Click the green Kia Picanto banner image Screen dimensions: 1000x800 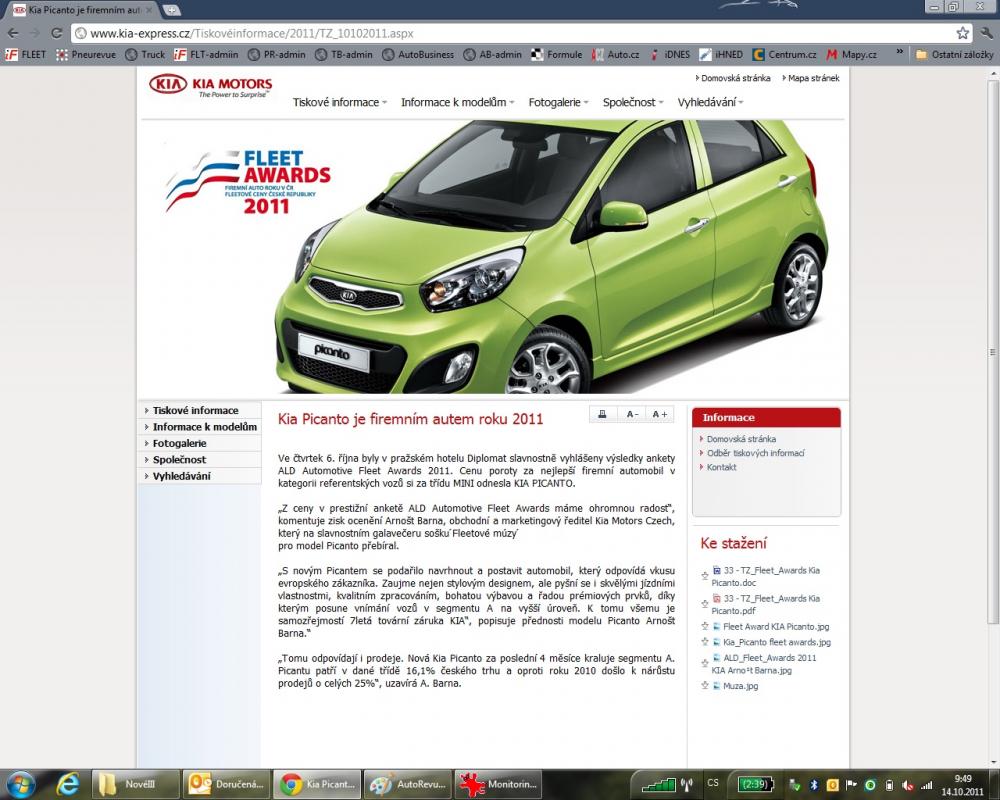550,256
